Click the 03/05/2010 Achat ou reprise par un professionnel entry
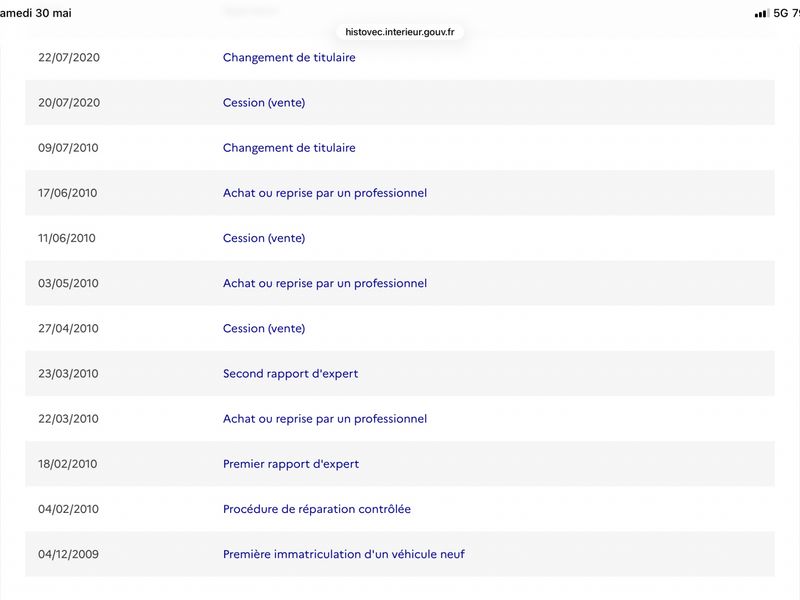Image resolution: width=800 pixels, height=600 pixels. (399, 283)
